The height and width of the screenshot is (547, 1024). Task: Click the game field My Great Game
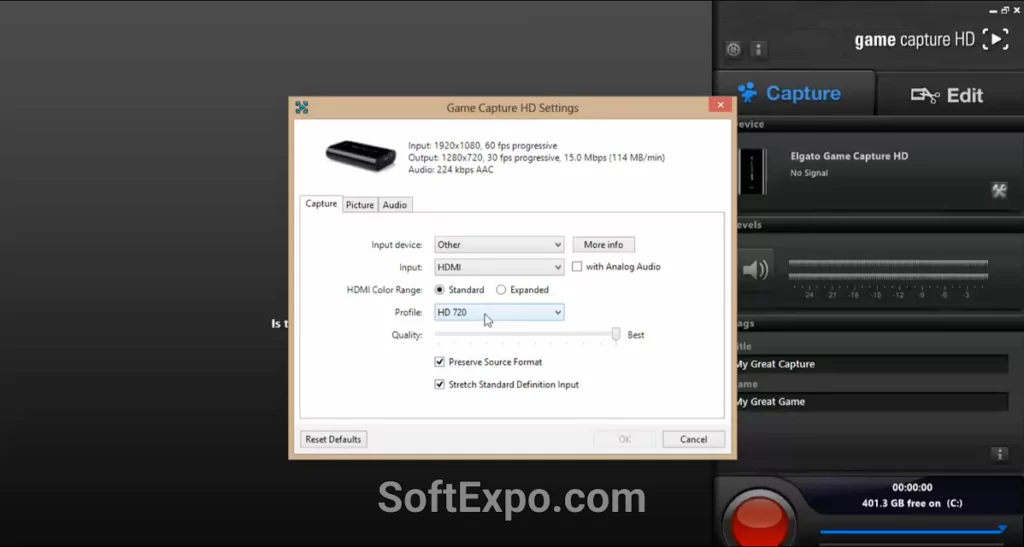(x=871, y=401)
